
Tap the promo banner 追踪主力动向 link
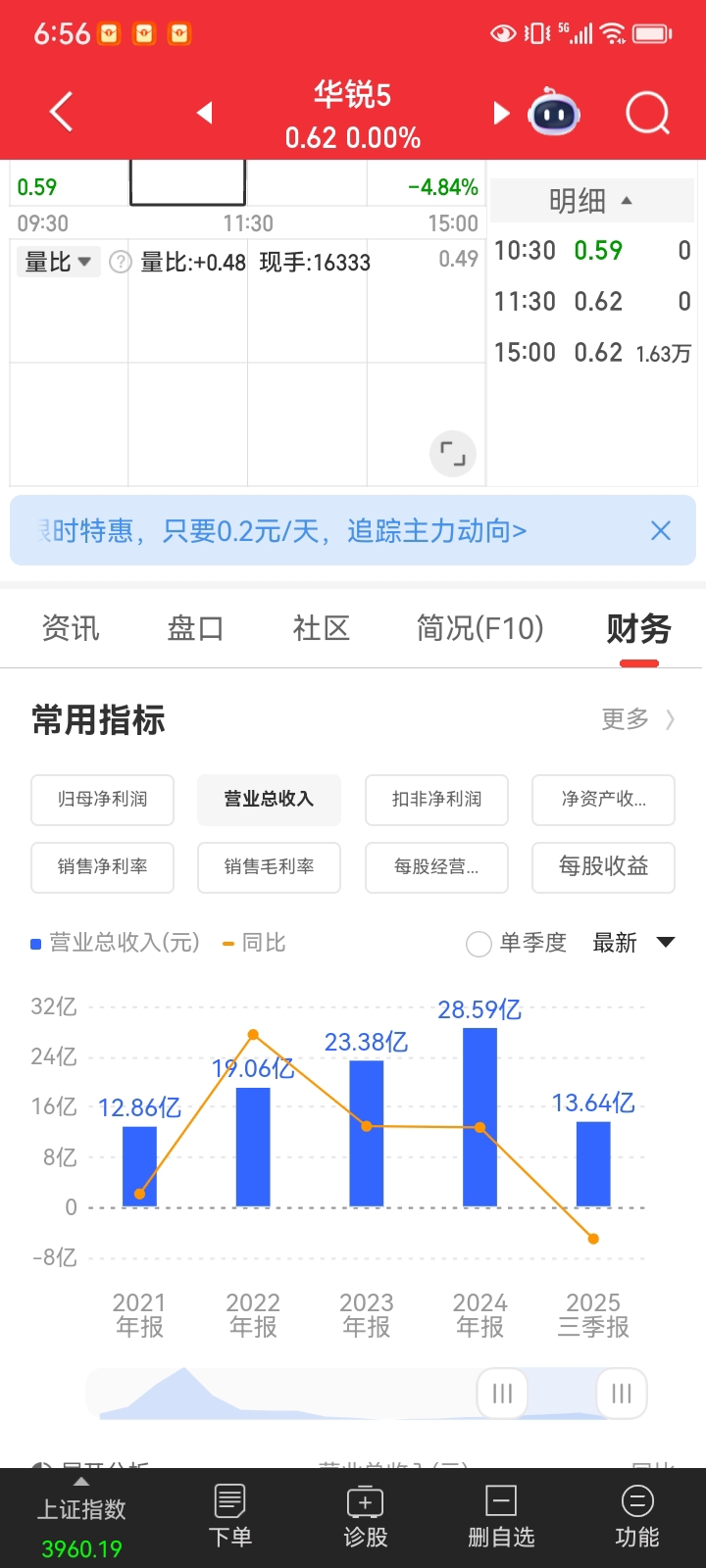pyautogui.click(x=437, y=531)
